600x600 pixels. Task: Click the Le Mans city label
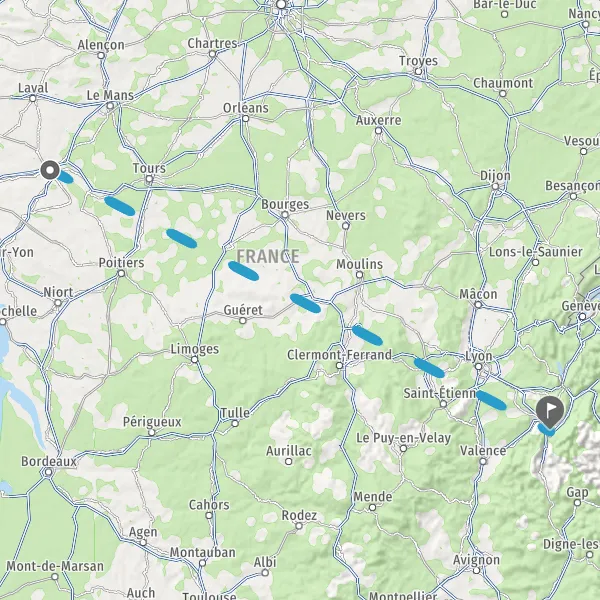pos(110,95)
